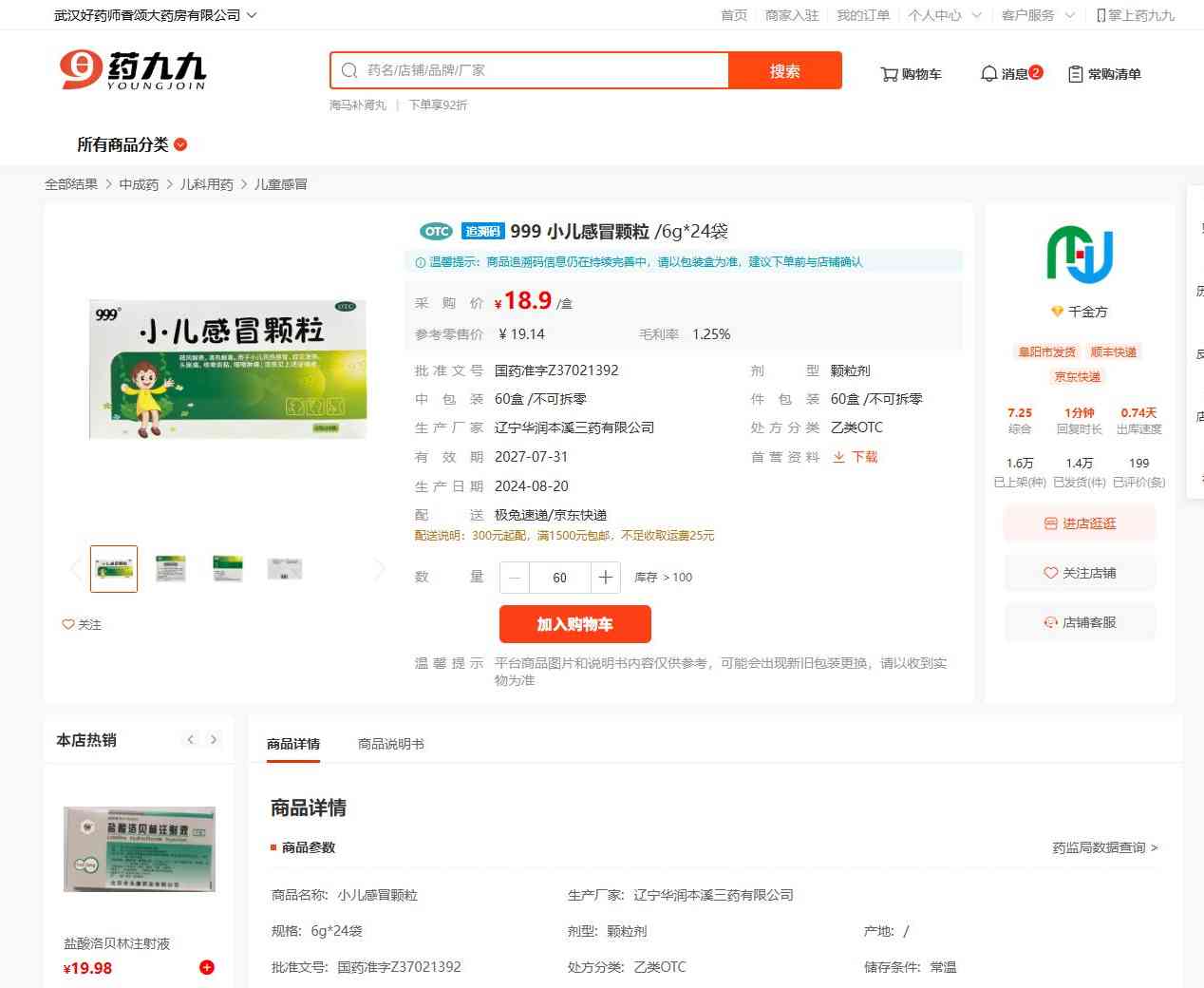Open the message notifications bell (消息)
Screen dimensions: 1204x988
1010,74
